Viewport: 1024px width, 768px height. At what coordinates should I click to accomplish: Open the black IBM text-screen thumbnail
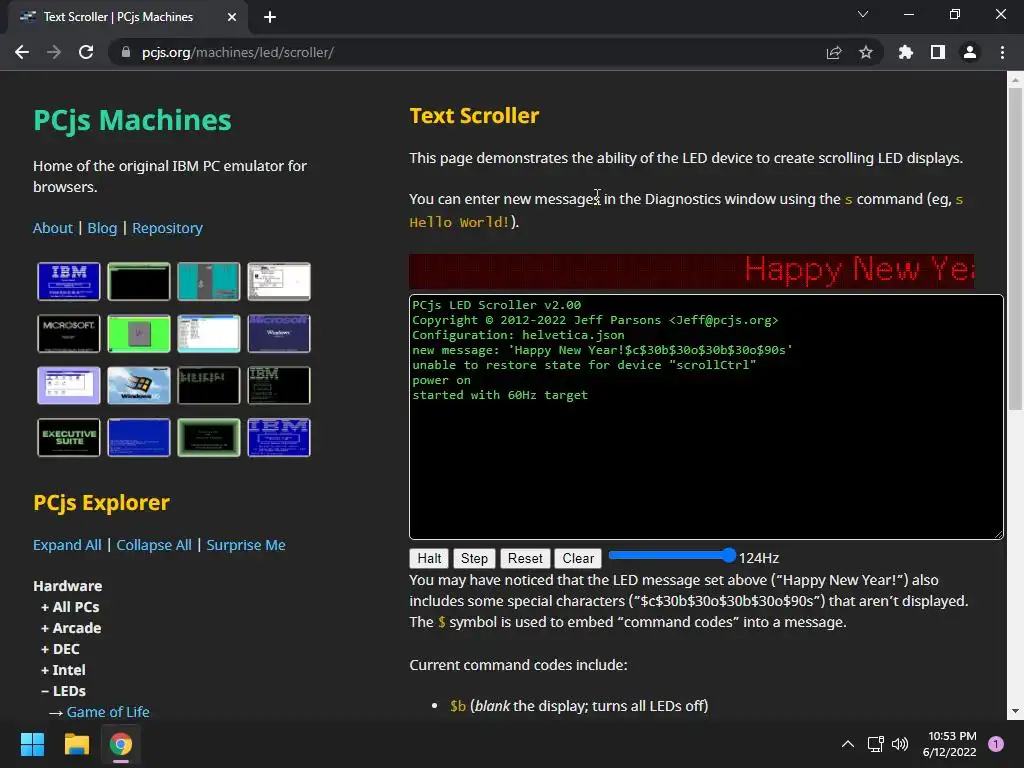tap(279, 385)
